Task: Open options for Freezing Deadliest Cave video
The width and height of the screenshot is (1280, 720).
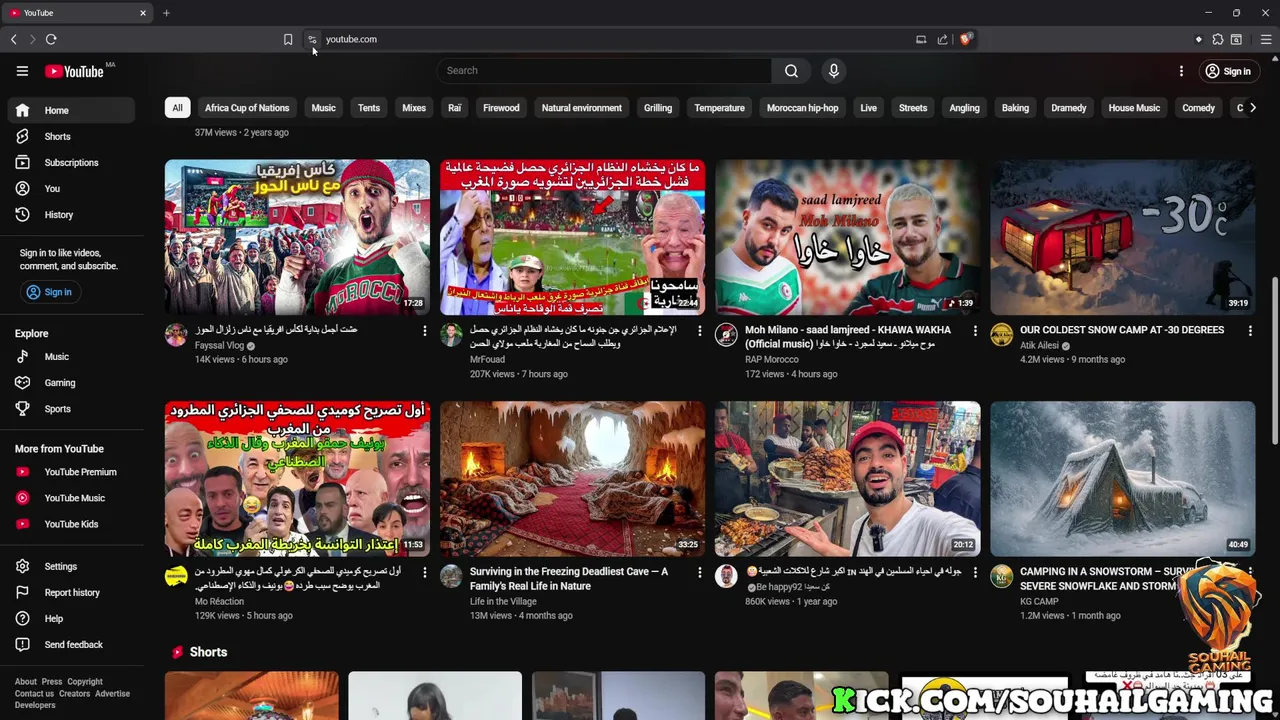Action: [x=699, y=572]
